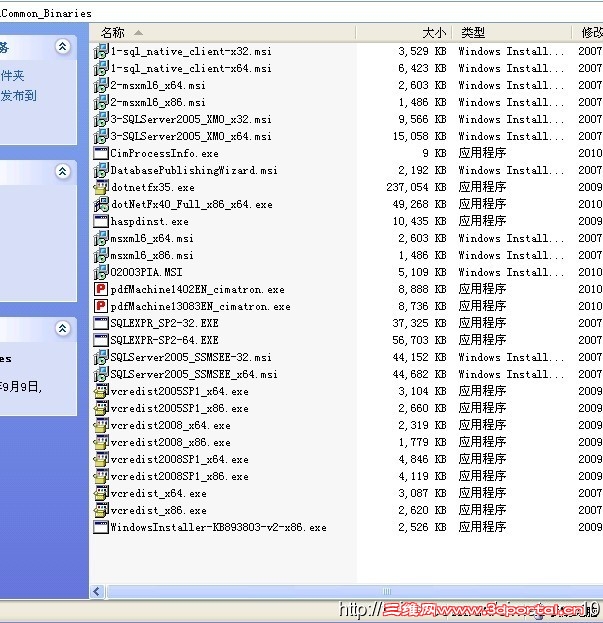Click the msxml6_x64.msi icon
The height and width of the screenshot is (623, 603).
[101, 238]
